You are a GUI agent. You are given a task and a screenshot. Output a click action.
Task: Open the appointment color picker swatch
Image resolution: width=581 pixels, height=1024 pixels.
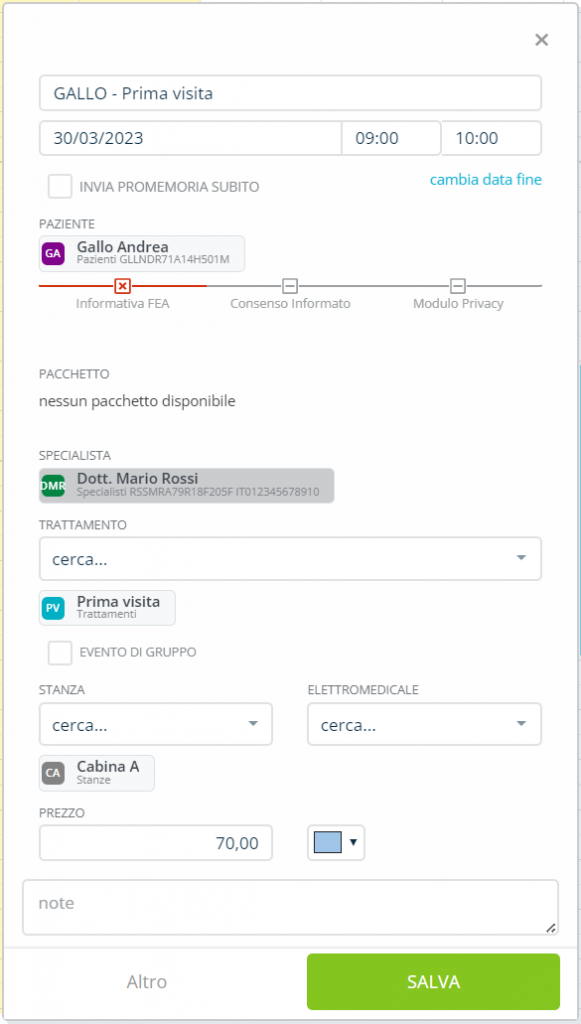click(x=336, y=842)
